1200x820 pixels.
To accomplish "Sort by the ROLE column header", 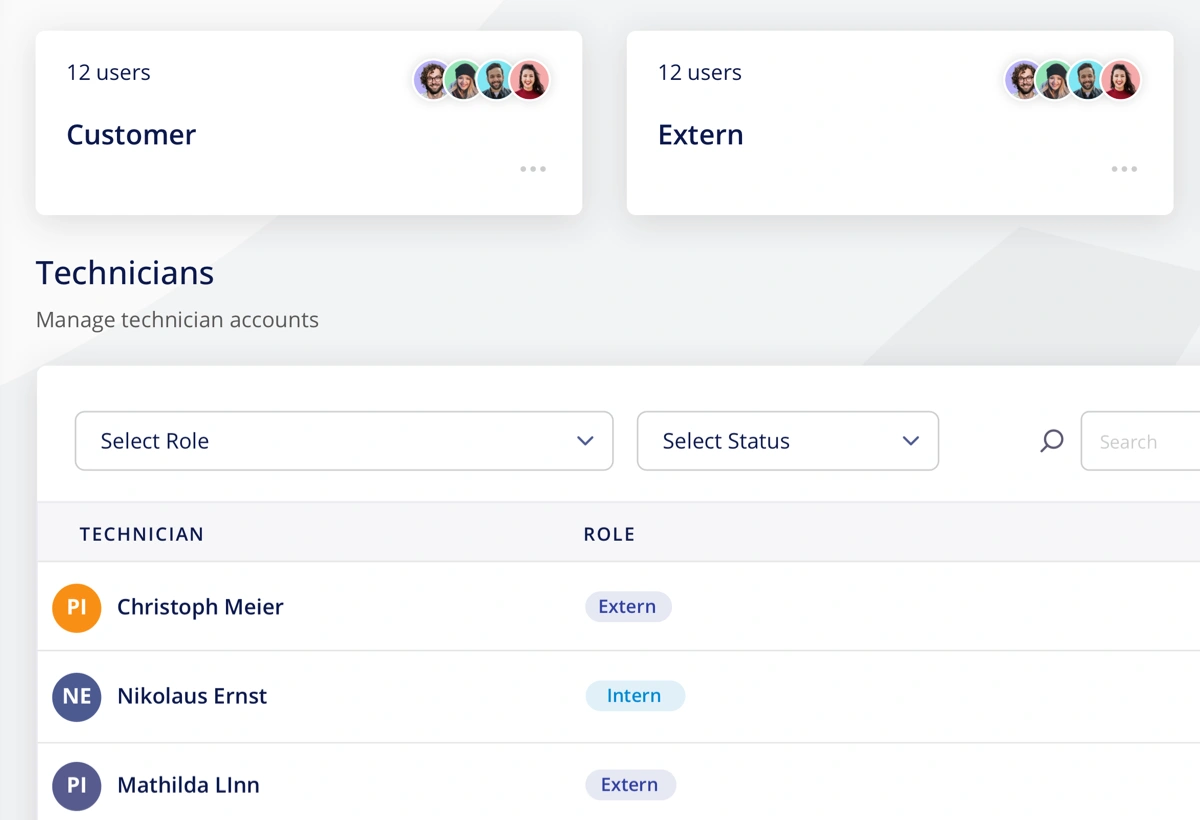I will point(609,534).
